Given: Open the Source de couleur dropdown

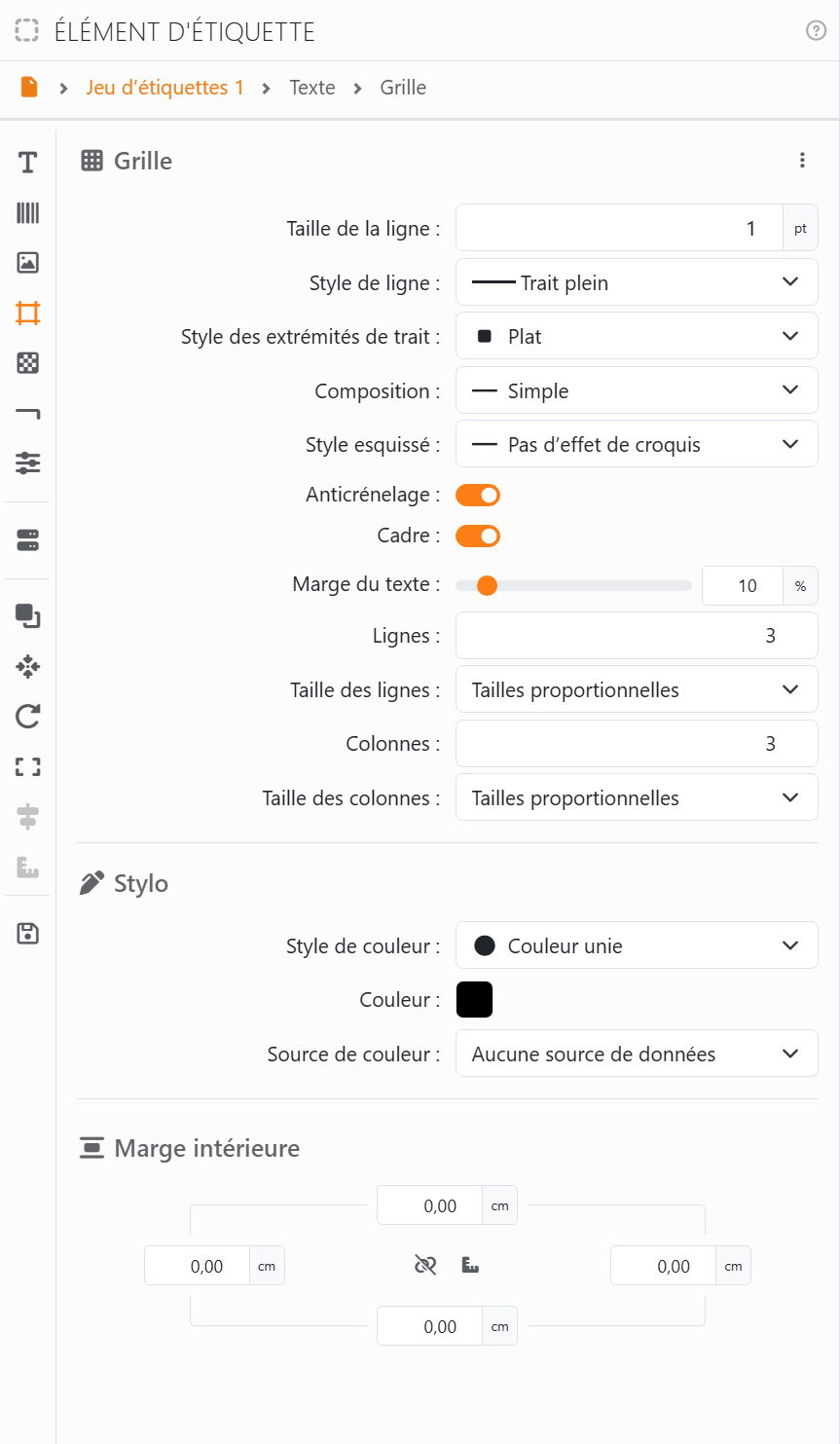Looking at the screenshot, I should (637, 1054).
